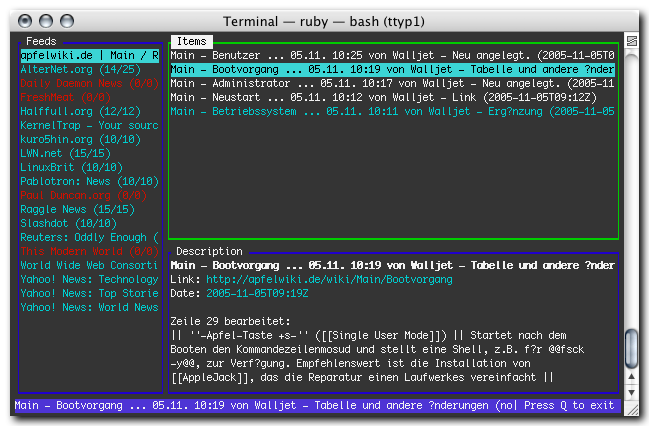Select the Items pane tab
This screenshot has width=649, height=426.
pos(192,41)
